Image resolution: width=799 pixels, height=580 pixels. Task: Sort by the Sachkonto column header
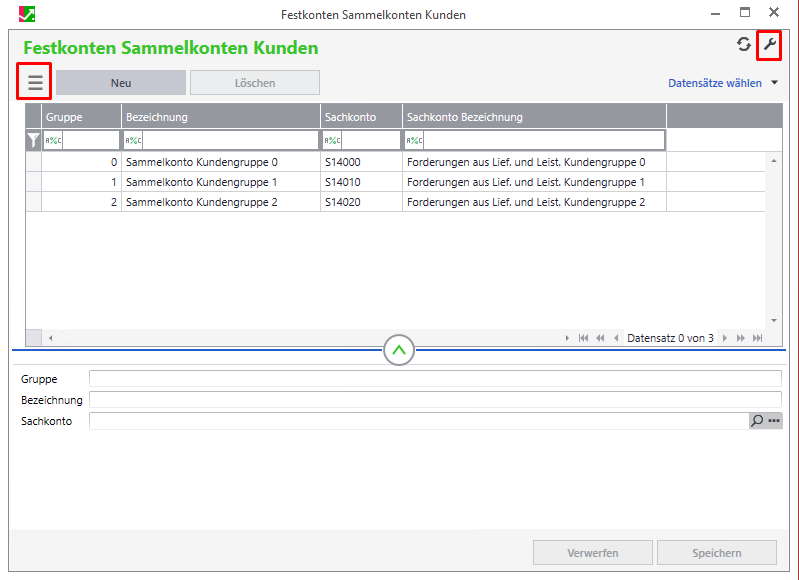(361, 117)
